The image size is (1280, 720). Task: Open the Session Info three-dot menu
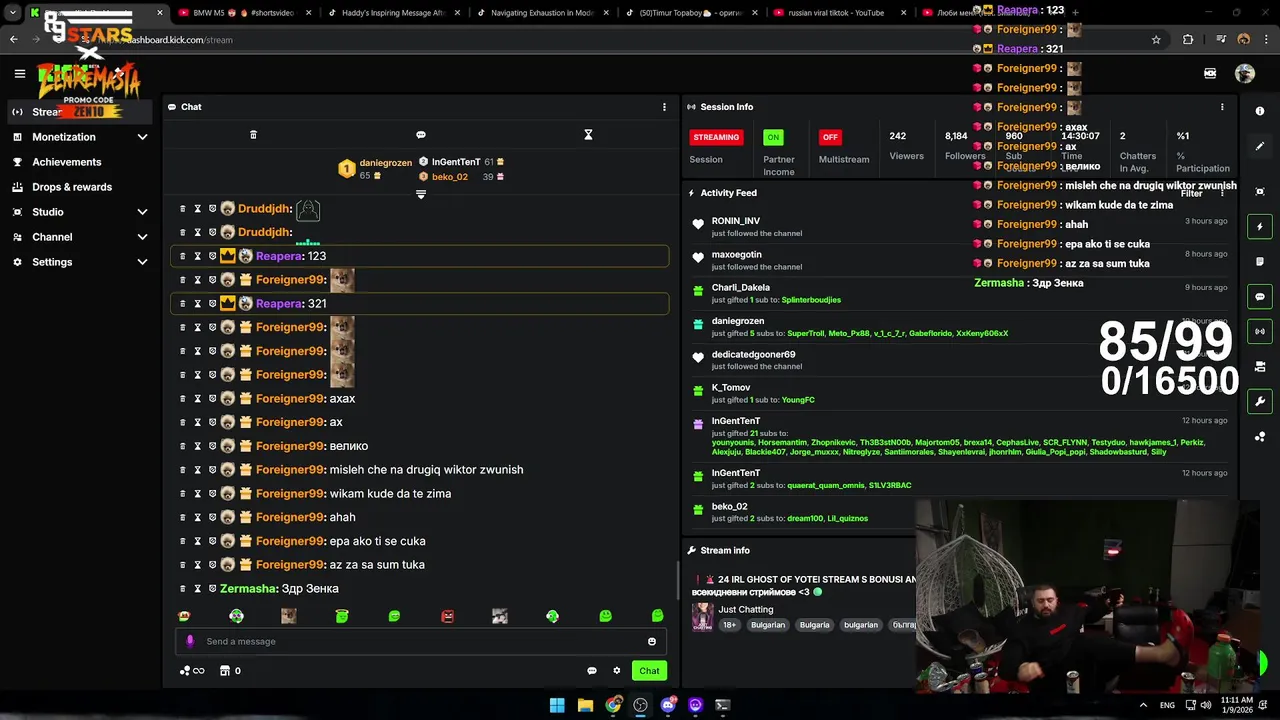pos(1222,107)
